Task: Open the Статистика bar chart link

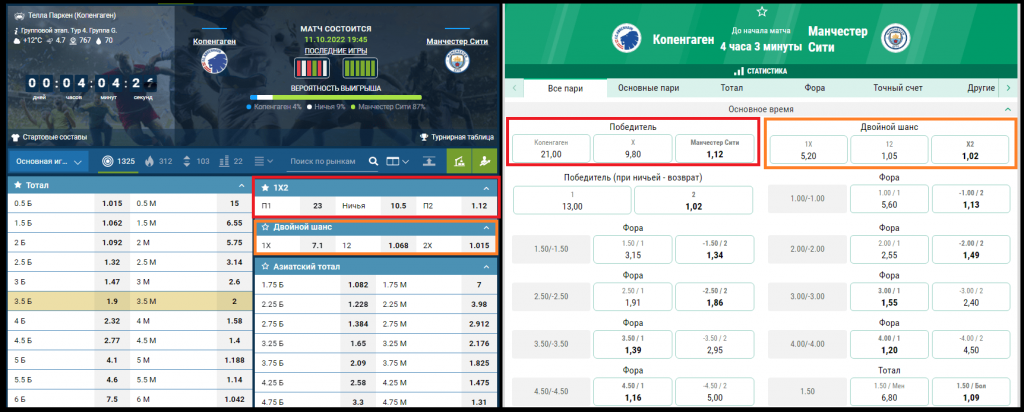Action: click(761, 71)
